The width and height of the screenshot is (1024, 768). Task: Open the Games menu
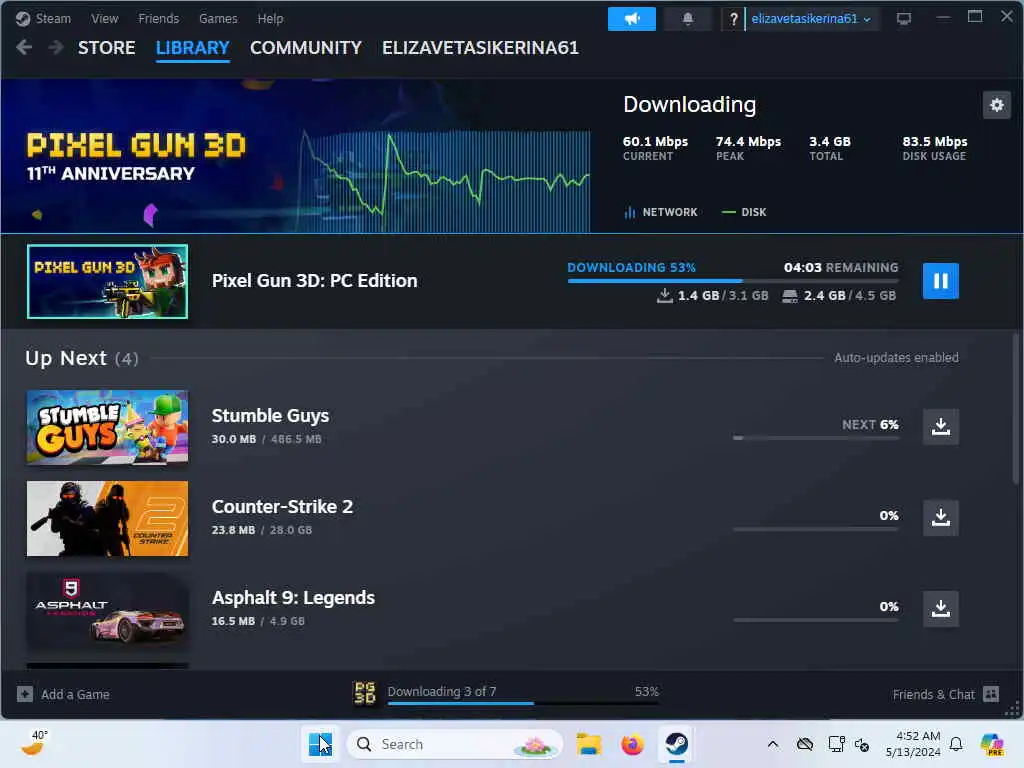(x=218, y=19)
